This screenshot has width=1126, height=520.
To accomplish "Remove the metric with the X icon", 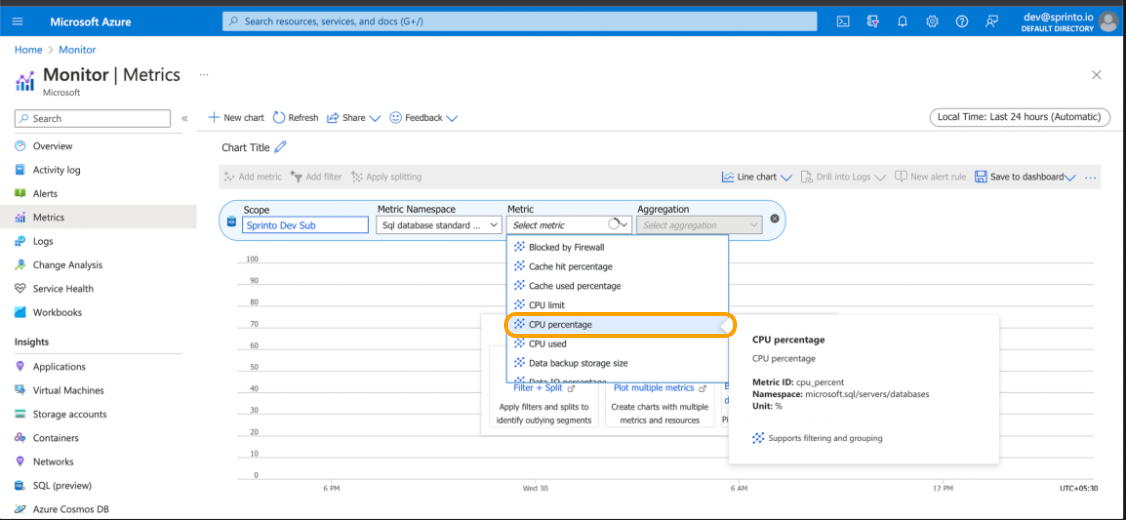I will pyautogui.click(x=775, y=219).
